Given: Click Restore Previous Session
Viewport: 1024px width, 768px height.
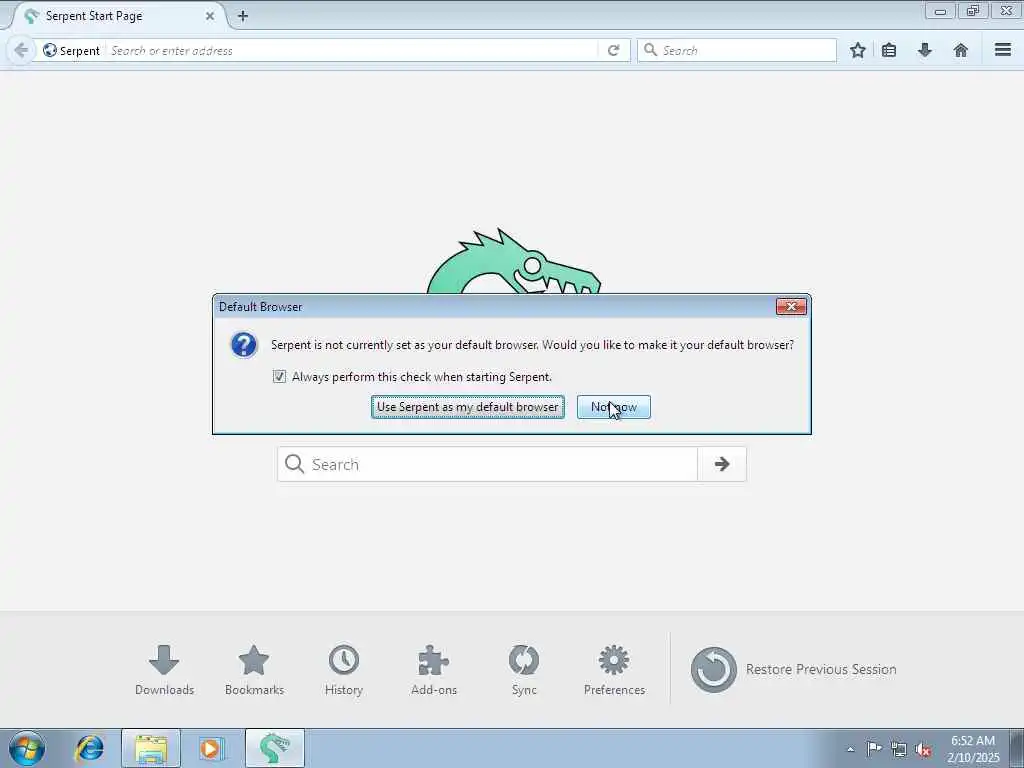Looking at the screenshot, I should point(793,669).
